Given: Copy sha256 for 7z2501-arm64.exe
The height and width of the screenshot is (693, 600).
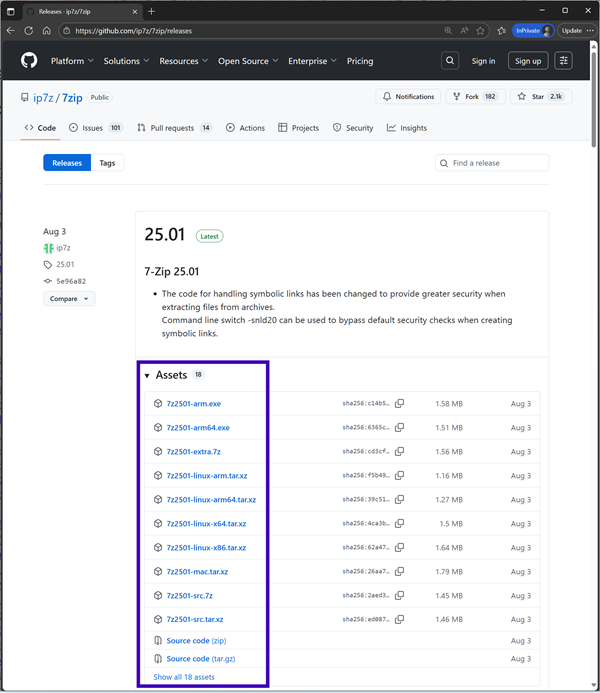Looking at the screenshot, I should pos(399,427).
